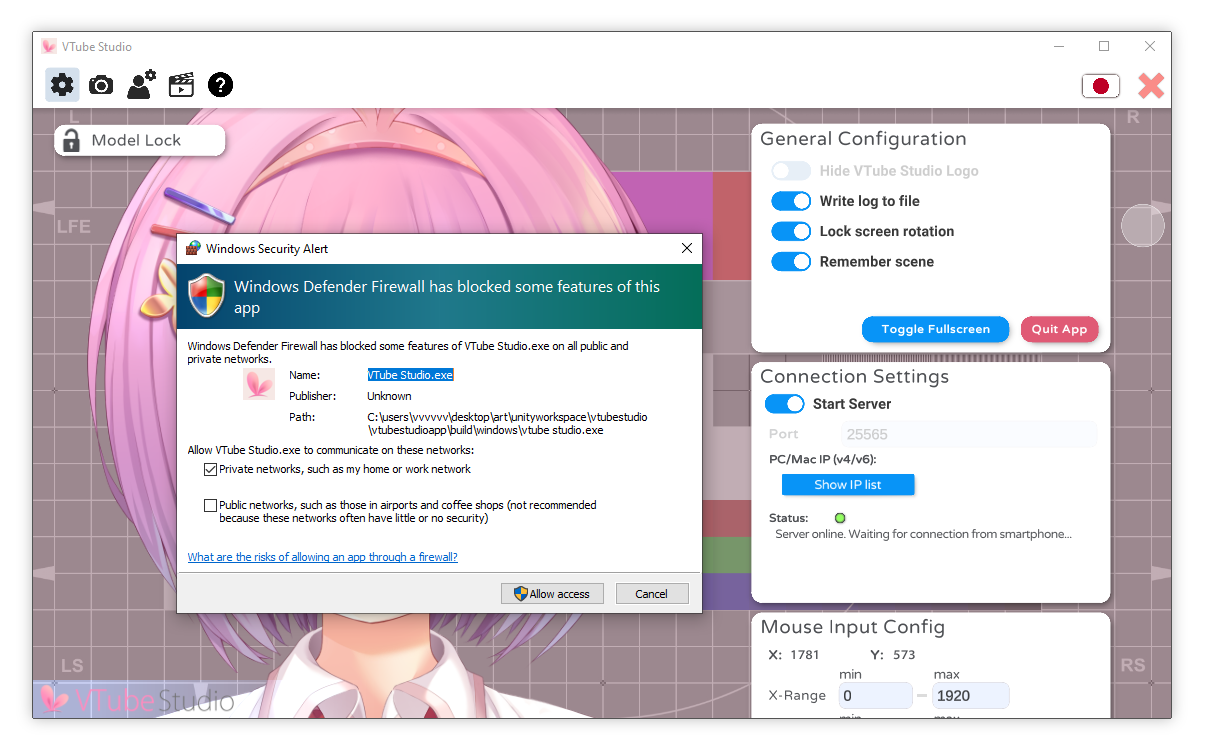The height and width of the screenshot is (755, 1214).
Task: Click the VTube Studio title bar logo
Action: coord(49,46)
